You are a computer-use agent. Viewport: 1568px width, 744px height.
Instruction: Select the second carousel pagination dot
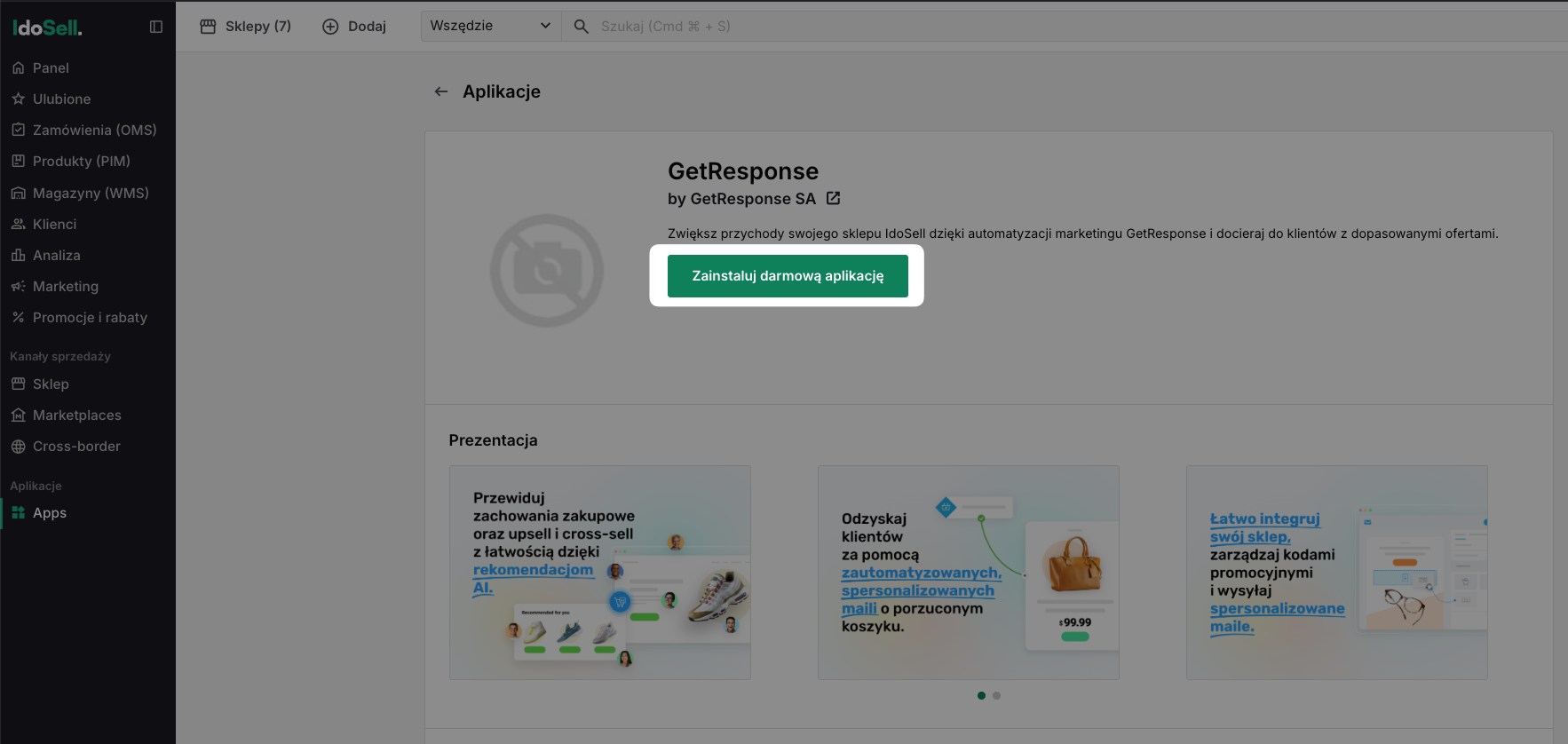[x=996, y=695]
